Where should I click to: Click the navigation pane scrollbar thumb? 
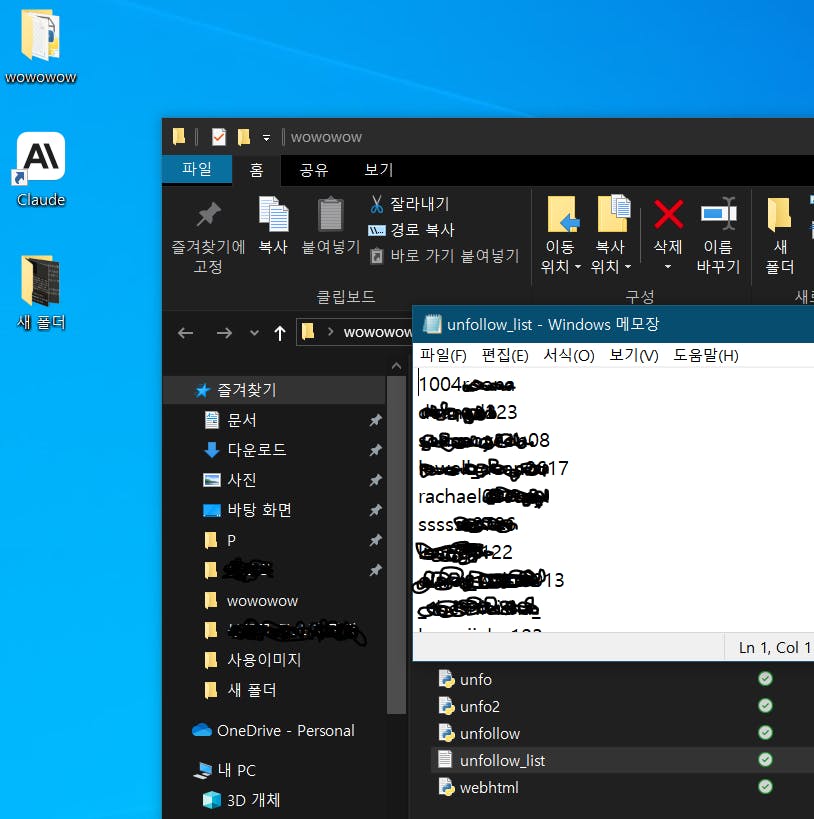[397, 544]
